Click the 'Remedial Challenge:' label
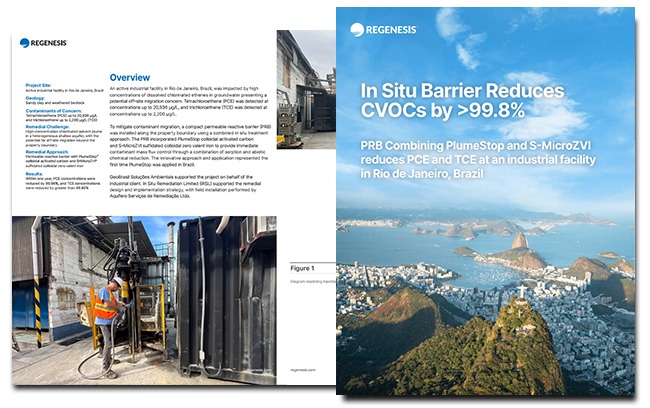Viewport: 650px width, 408px height. click(x=47, y=126)
